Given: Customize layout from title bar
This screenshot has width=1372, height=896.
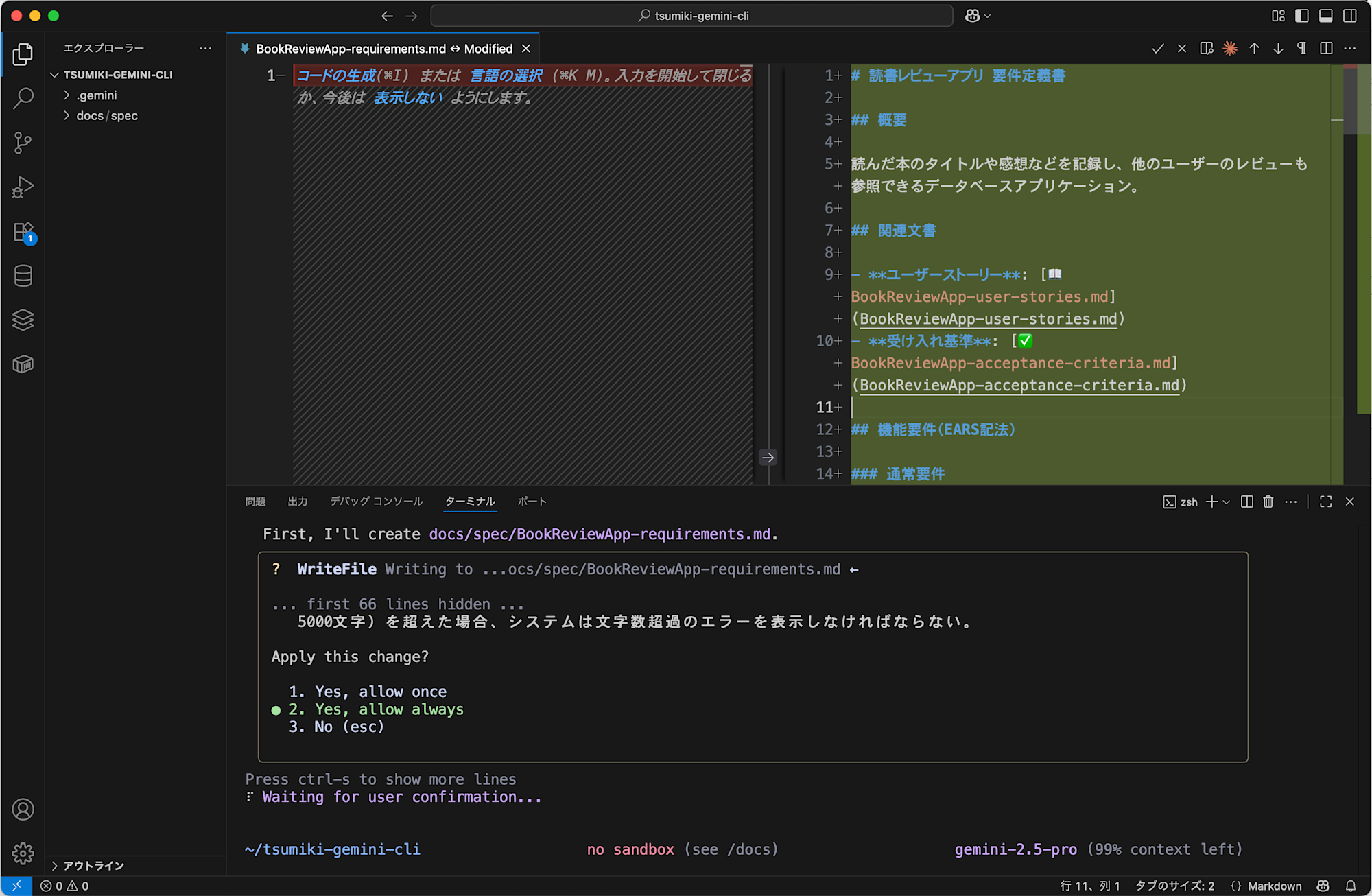Looking at the screenshot, I should pos(1278,16).
